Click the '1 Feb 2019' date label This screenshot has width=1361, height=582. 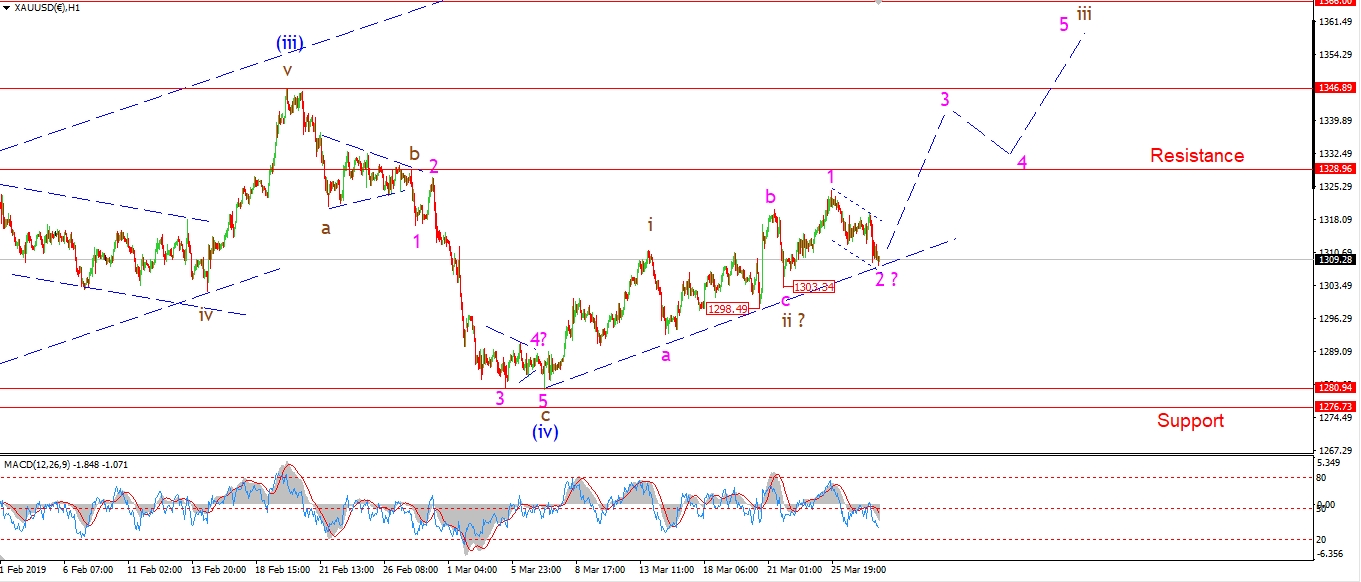22,571
